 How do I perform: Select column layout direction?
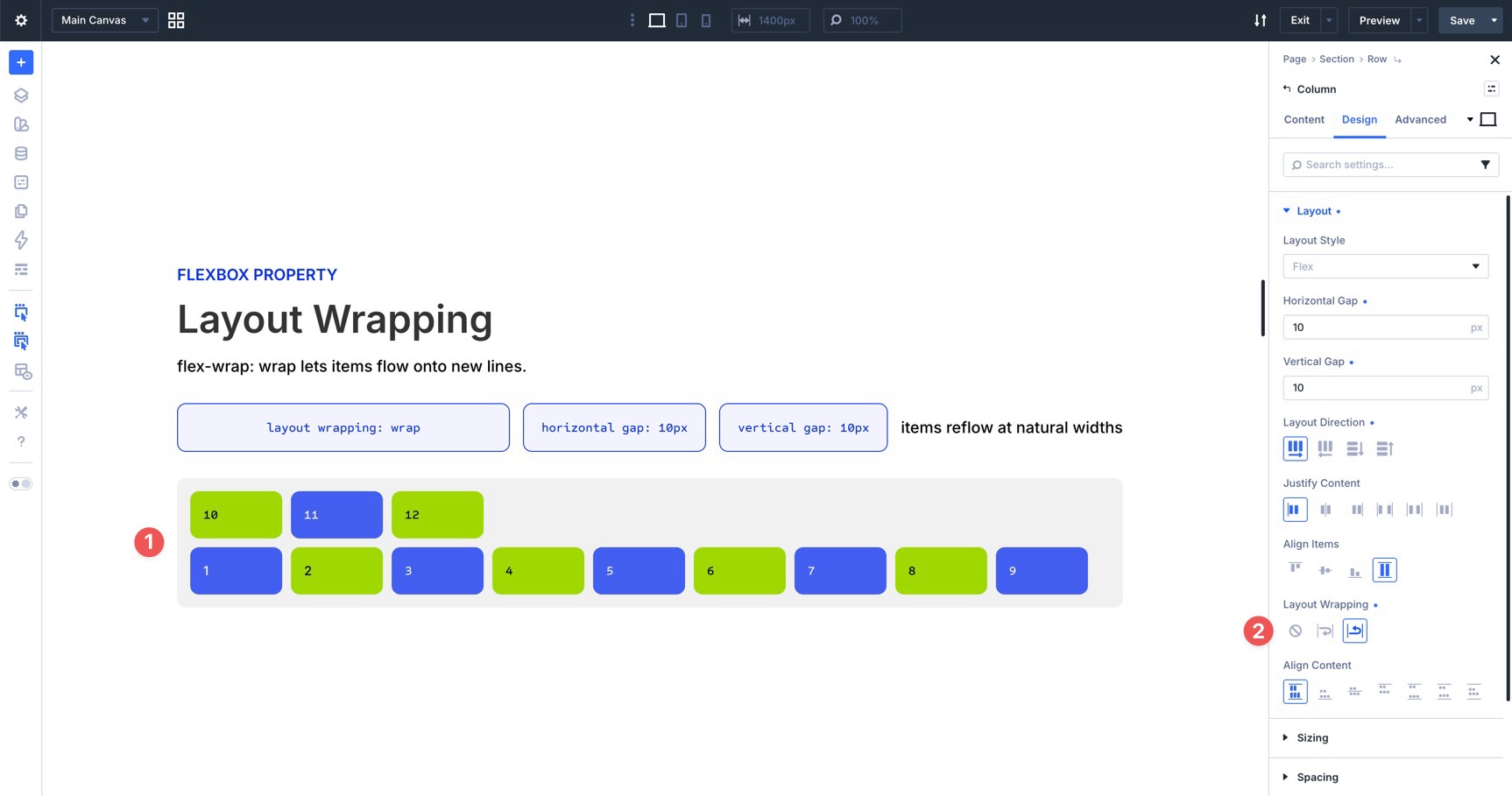1355,448
